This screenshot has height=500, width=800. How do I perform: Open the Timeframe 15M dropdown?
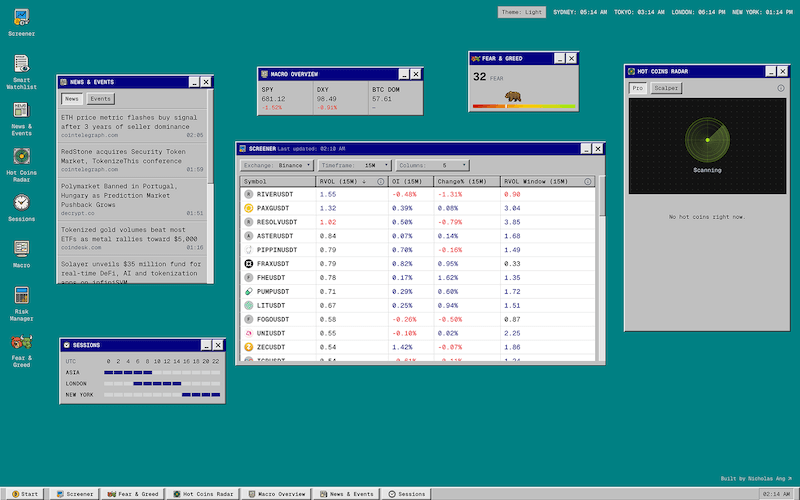[355, 165]
